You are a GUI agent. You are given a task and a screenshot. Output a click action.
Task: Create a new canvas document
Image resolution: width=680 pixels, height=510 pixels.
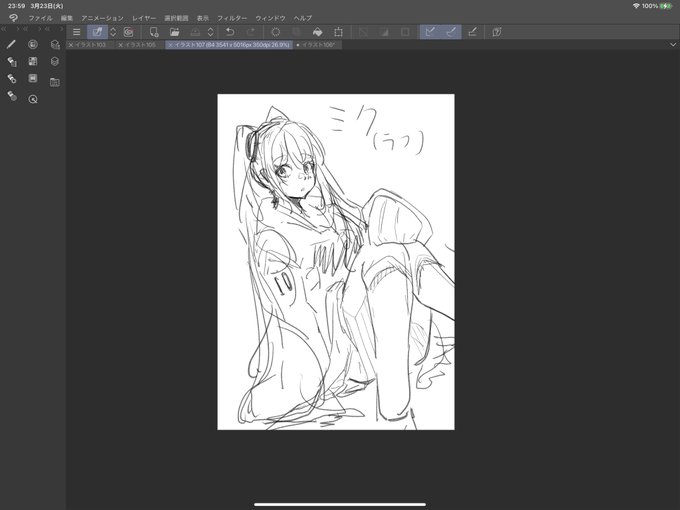pos(154,32)
